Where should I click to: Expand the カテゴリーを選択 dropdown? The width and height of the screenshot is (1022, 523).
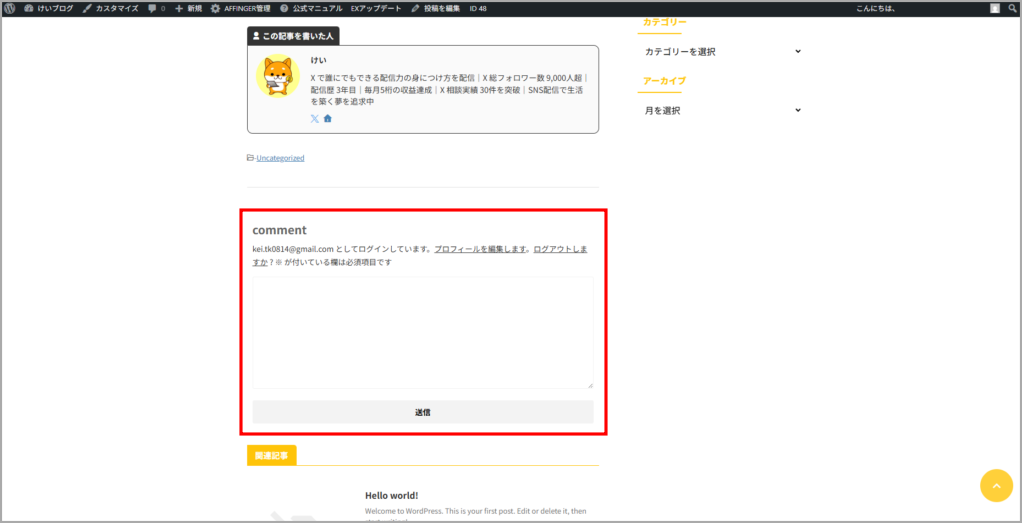(722, 51)
